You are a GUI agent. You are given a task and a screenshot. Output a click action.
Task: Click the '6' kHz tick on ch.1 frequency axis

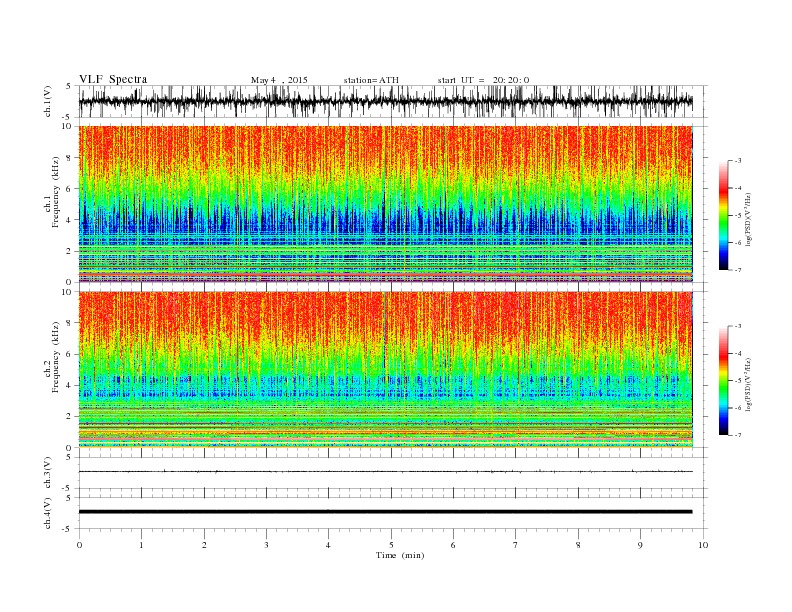coord(70,189)
